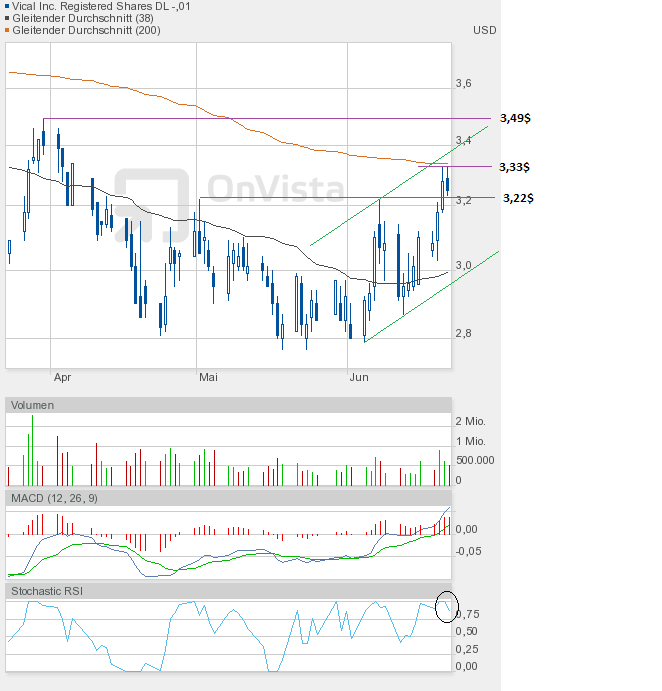Click the Volumen panel header

[33, 405]
